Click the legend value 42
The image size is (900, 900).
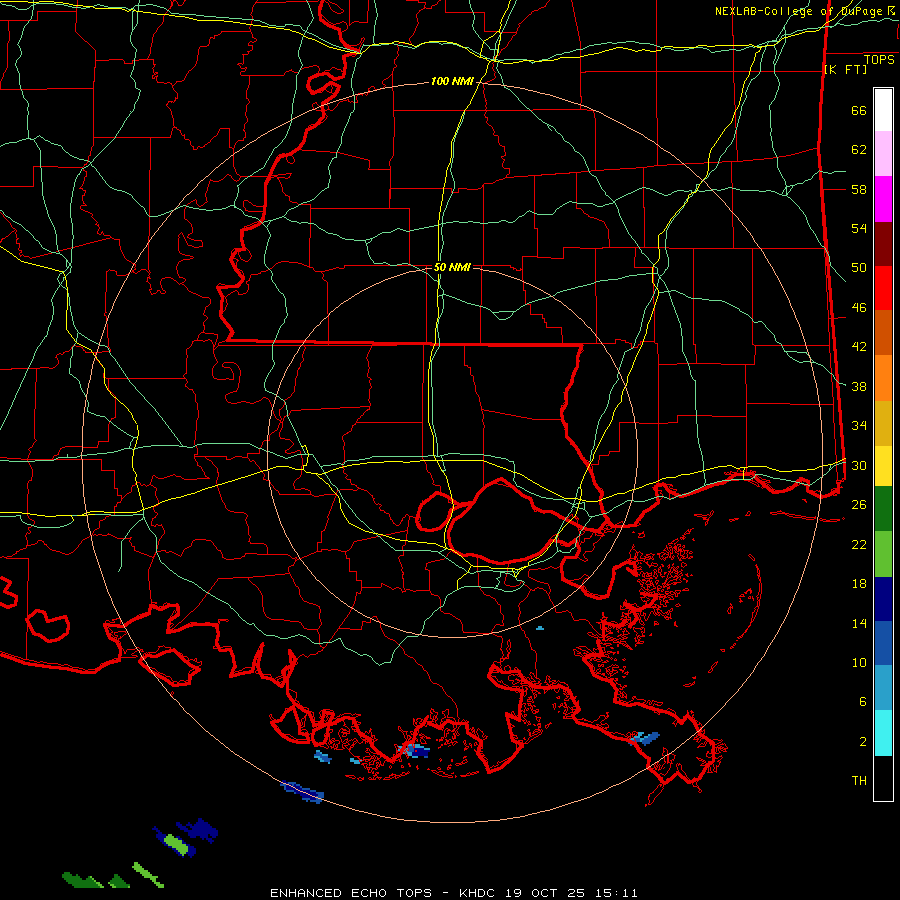tap(859, 347)
